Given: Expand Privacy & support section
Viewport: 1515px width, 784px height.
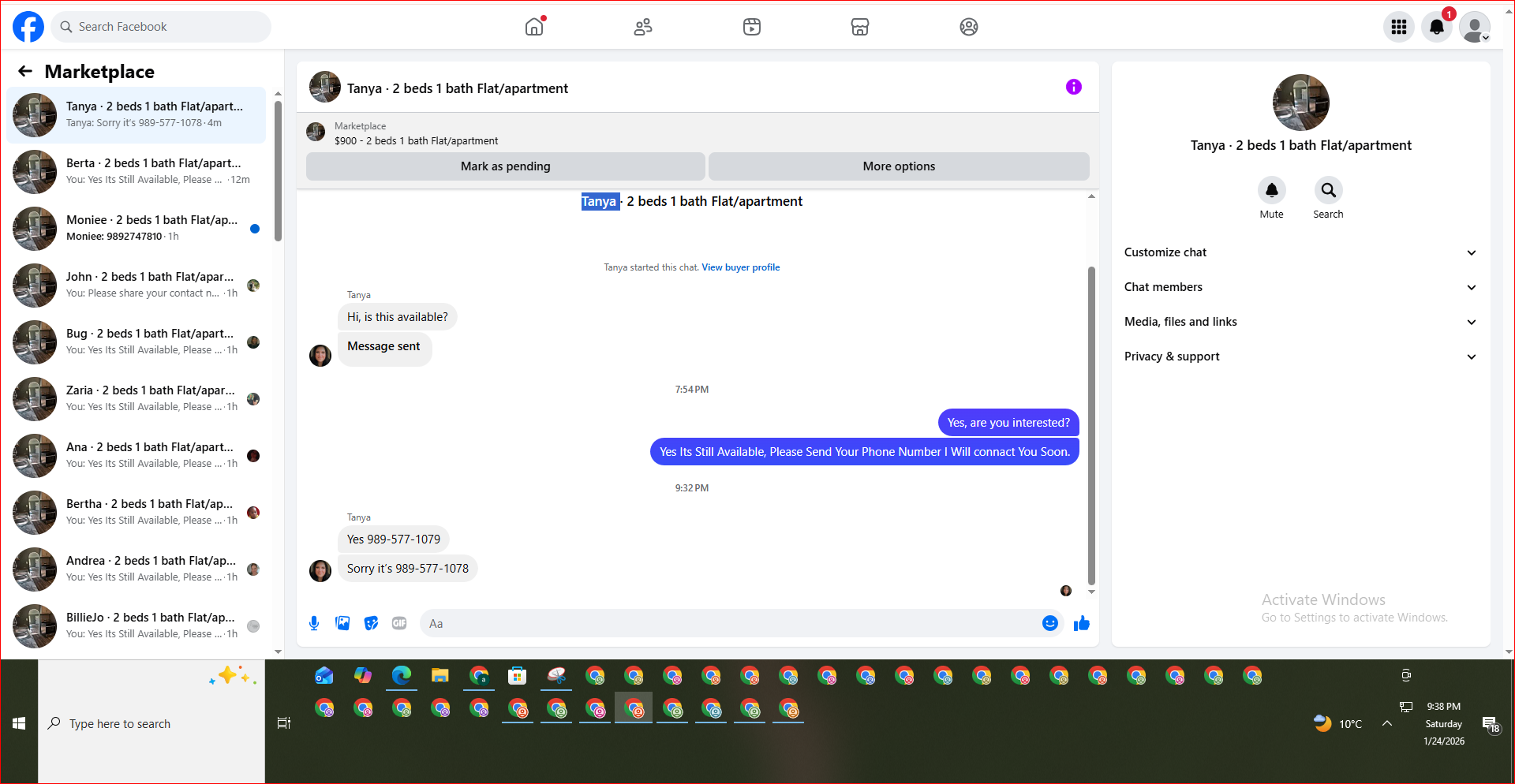Looking at the screenshot, I should click(x=1300, y=357).
